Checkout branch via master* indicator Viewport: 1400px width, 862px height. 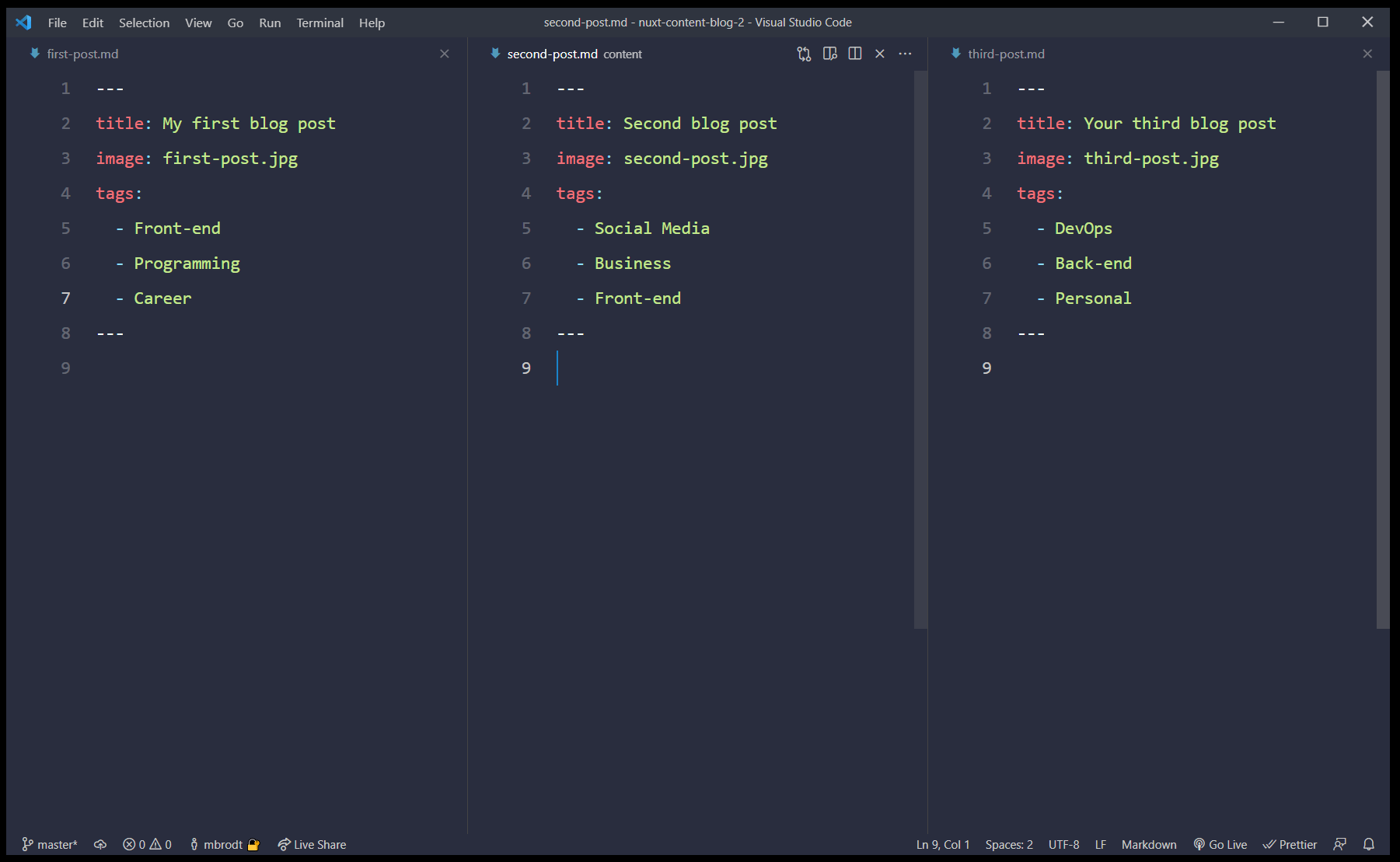tap(50, 844)
